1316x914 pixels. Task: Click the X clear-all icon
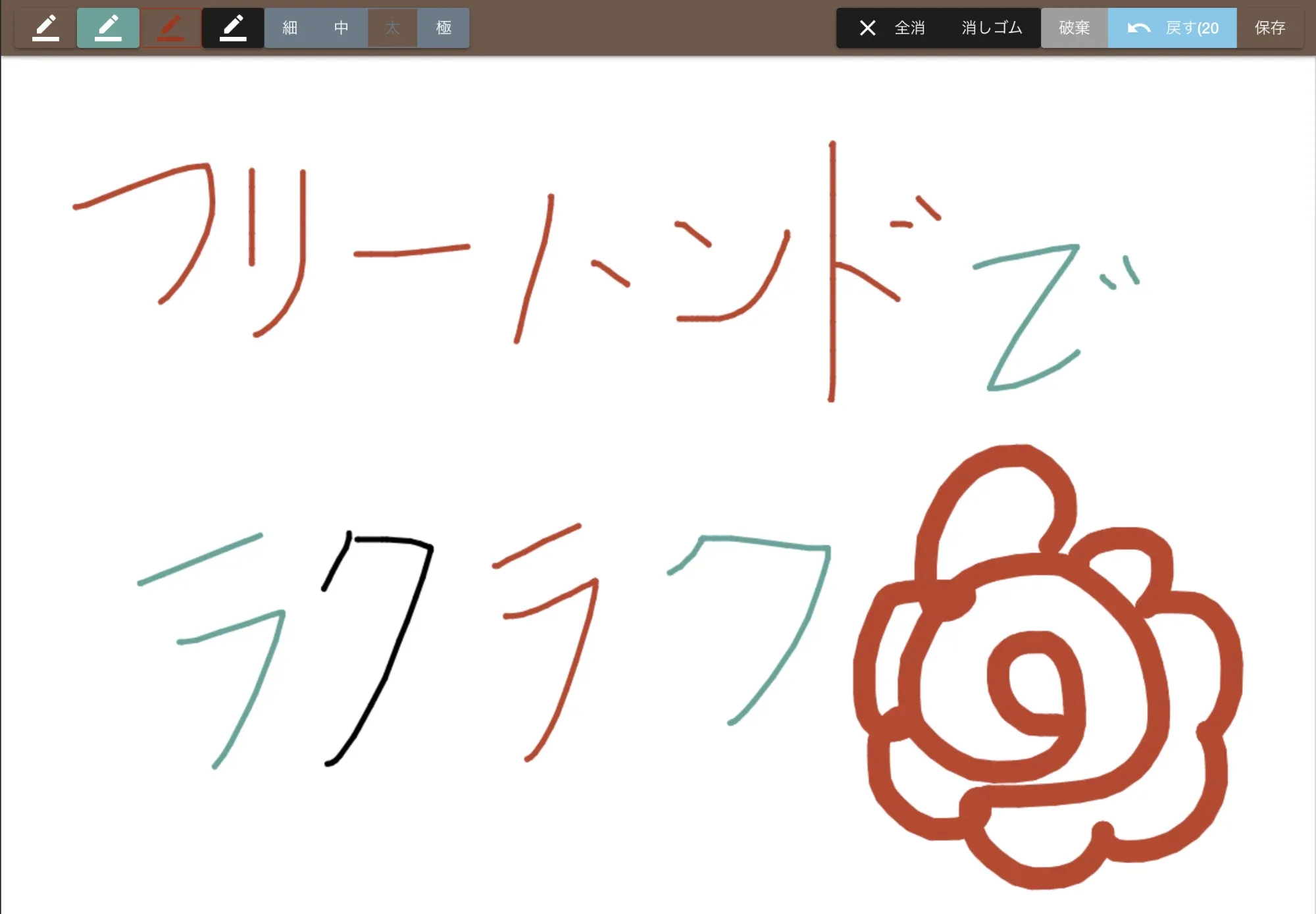pyautogui.click(x=867, y=28)
